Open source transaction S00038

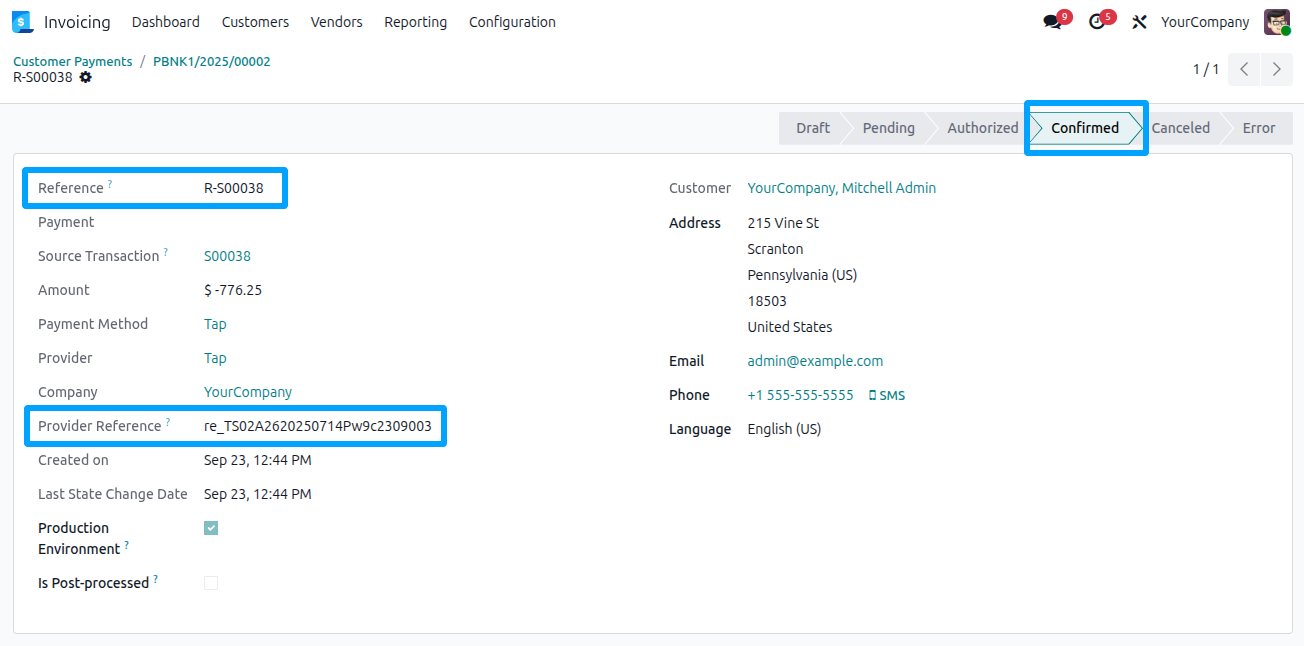[227, 255]
